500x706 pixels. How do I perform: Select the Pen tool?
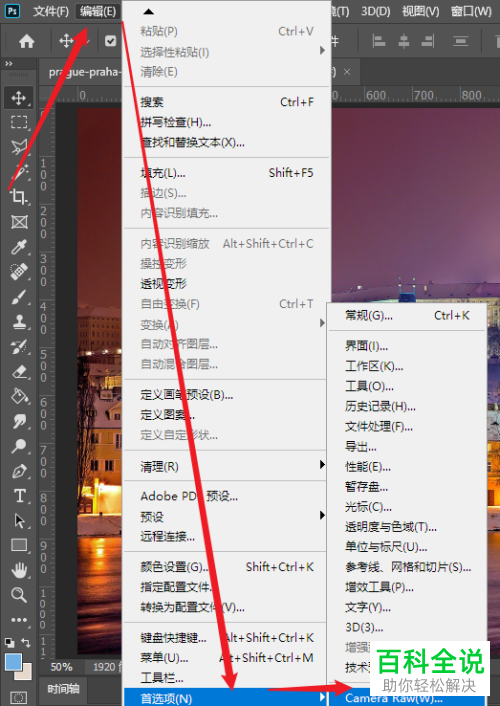click(18, 471)
